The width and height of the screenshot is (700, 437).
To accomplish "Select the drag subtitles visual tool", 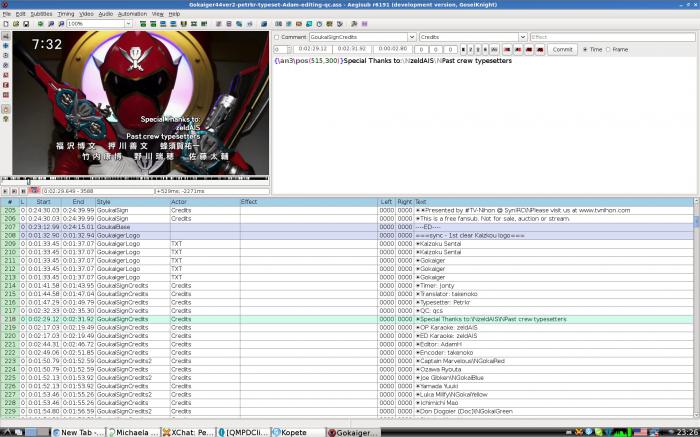I will [6, 46].
